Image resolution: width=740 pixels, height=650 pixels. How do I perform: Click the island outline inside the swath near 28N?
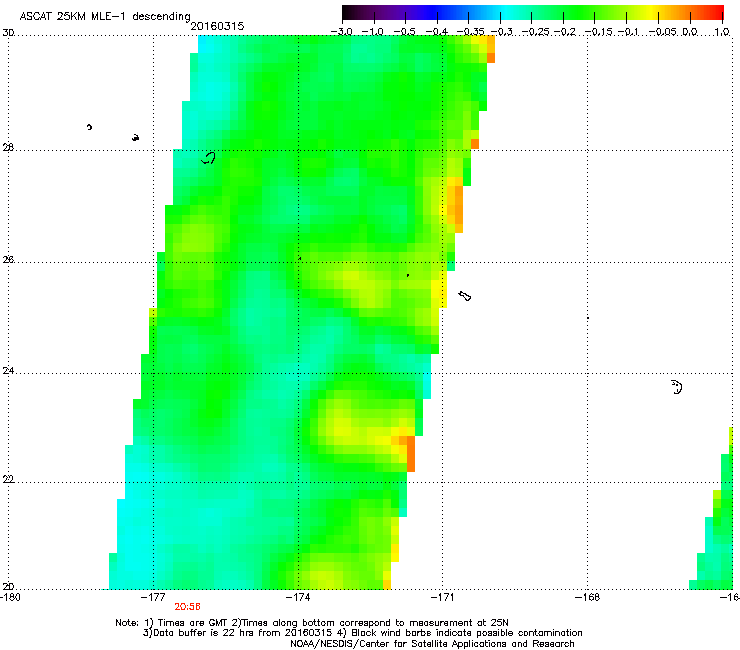[x=208, y=158]
